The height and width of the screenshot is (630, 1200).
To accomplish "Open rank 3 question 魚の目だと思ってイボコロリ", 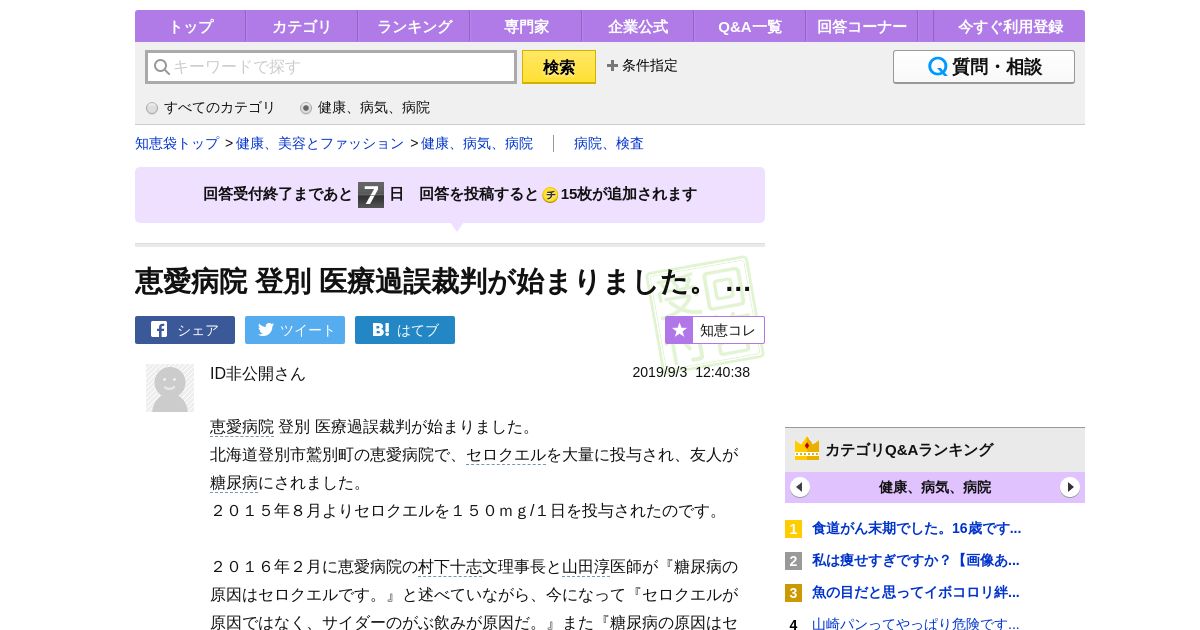I will (x=916, y=592).
